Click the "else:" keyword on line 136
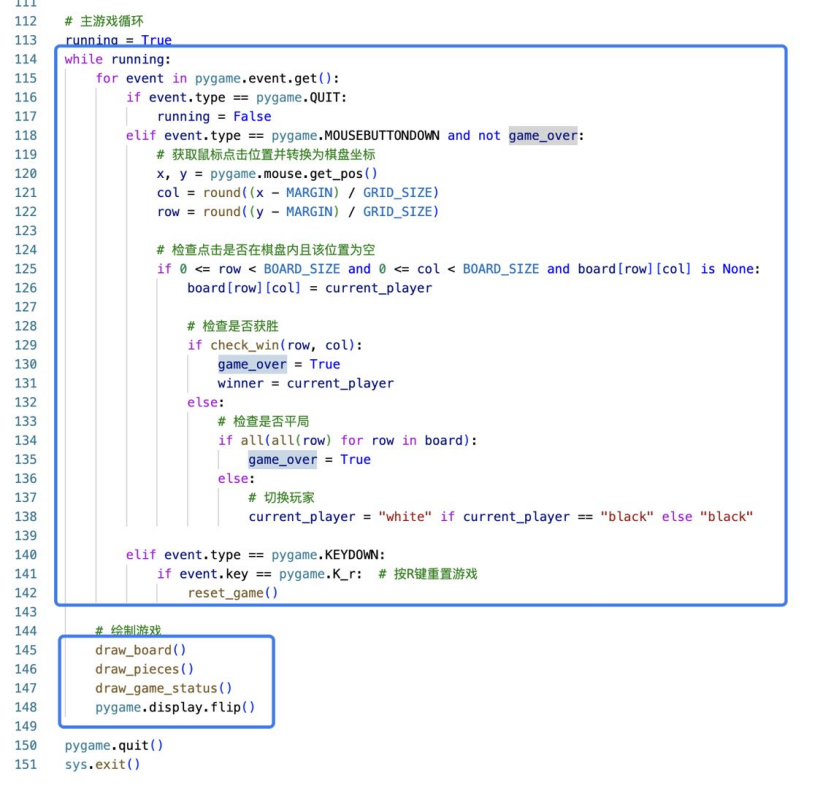Image resolution: width=831 pixels, height=789 pixels. click(236, 479)
